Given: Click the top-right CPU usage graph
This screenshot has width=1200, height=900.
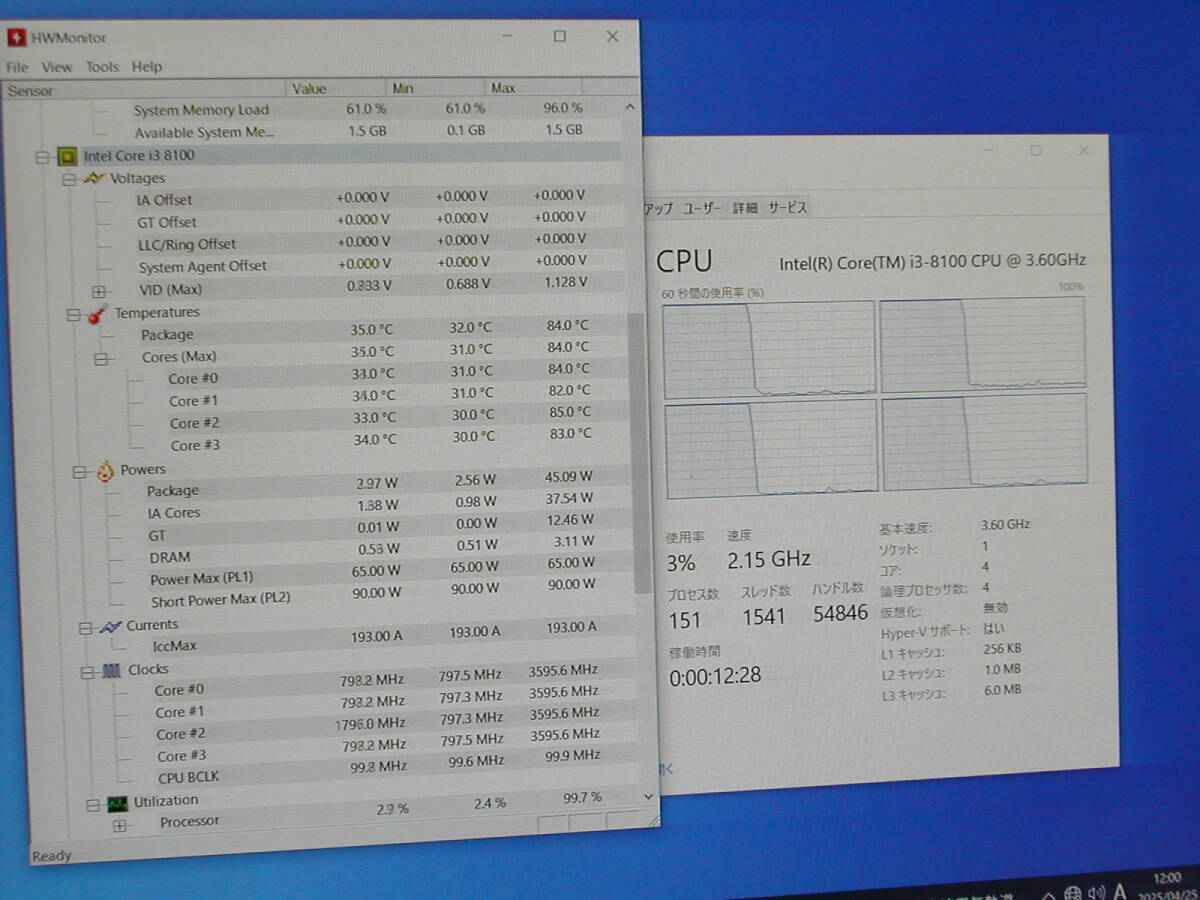Looking at the screenshot, I should click(x=983, y=344).
